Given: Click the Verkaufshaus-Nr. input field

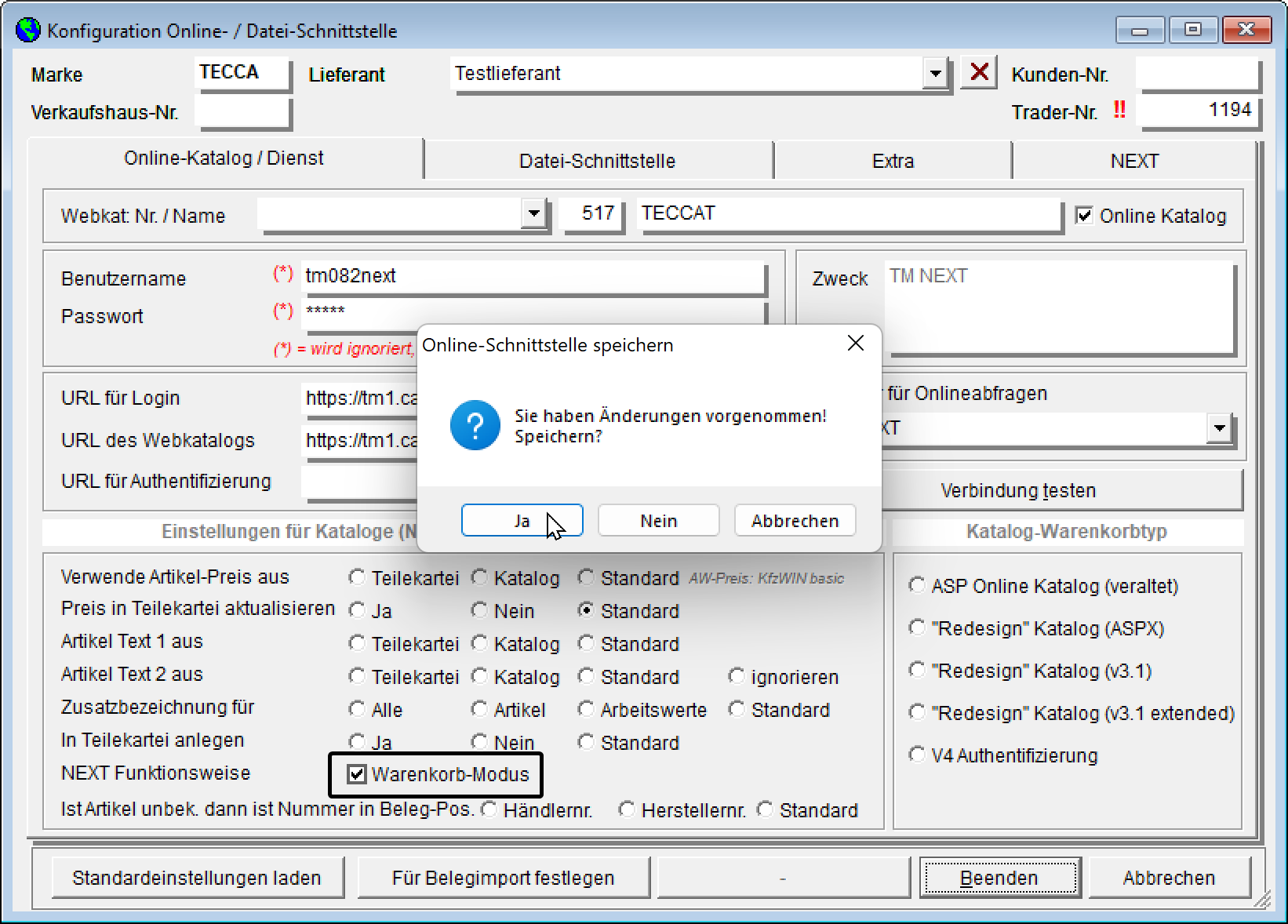Looking at the screenshot, I should click(242, 111).
